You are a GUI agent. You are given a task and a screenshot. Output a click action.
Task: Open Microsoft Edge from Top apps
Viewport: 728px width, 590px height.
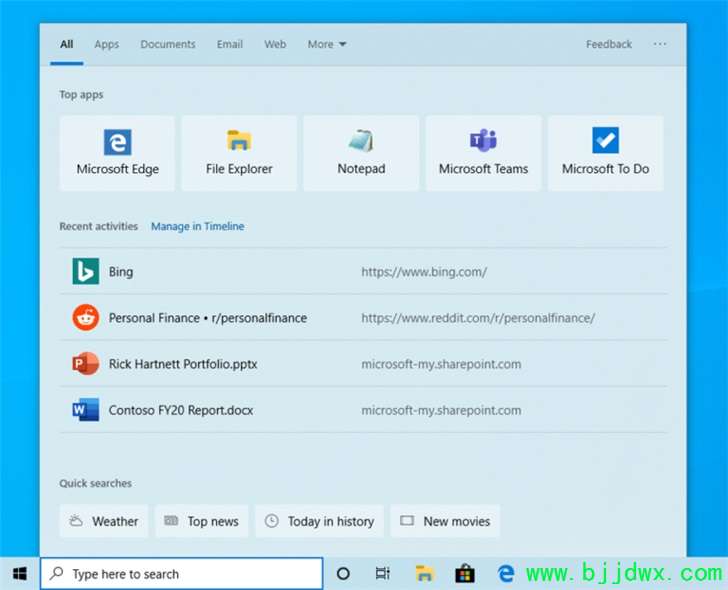pos(117,153)
